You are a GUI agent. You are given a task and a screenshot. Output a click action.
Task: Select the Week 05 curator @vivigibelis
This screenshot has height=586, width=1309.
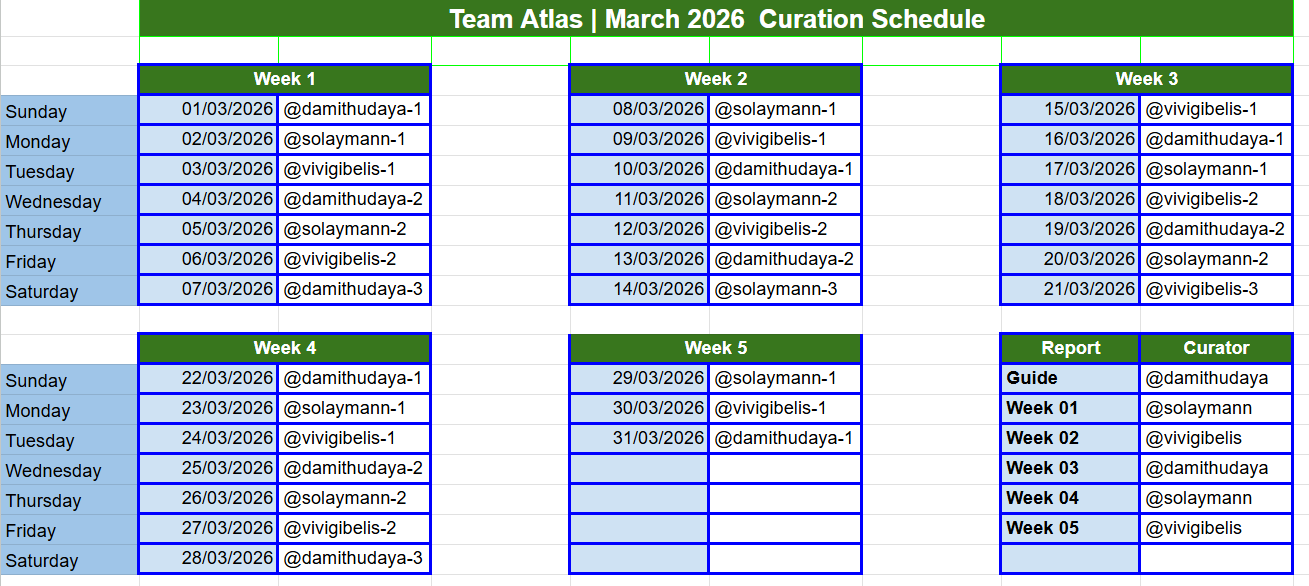[1216, 529]
